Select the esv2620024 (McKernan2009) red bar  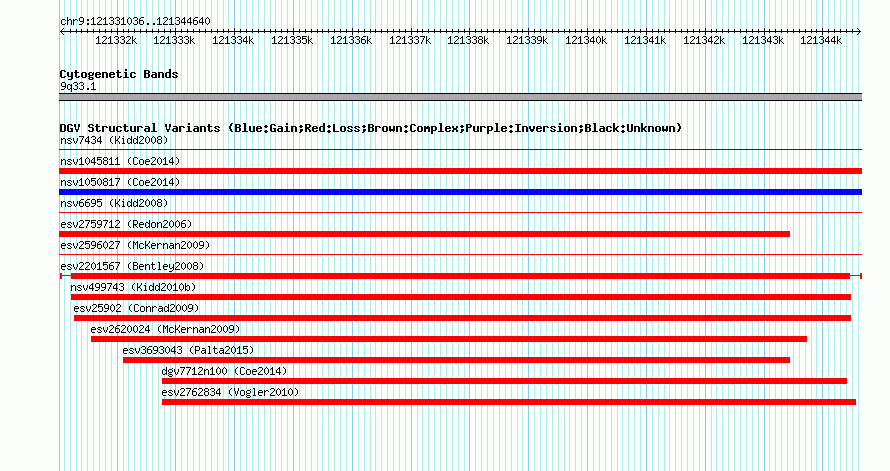coord(449,339)
